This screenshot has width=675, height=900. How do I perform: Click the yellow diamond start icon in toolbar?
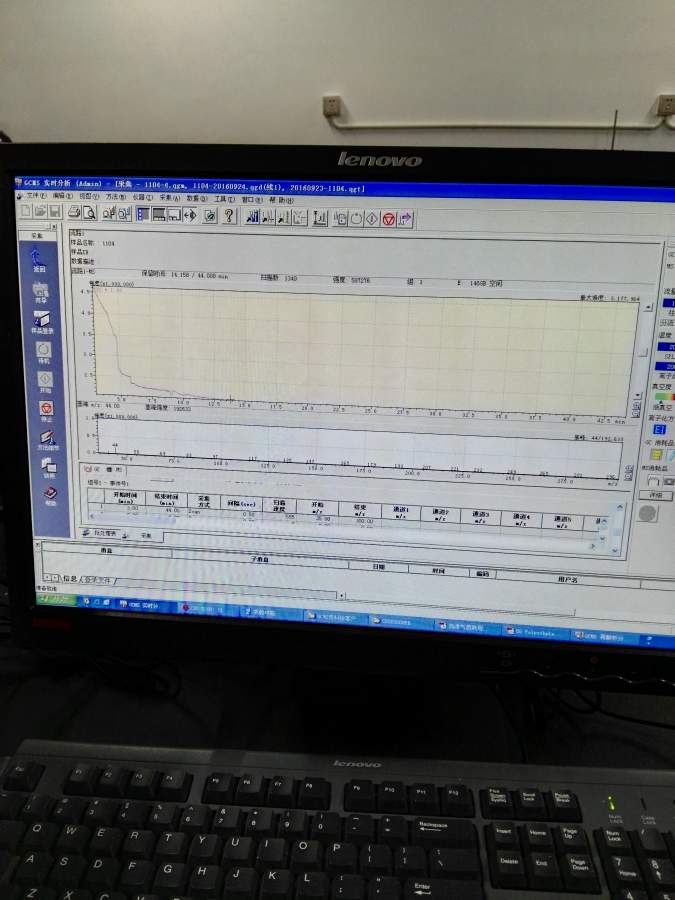[x=373, y=219]
